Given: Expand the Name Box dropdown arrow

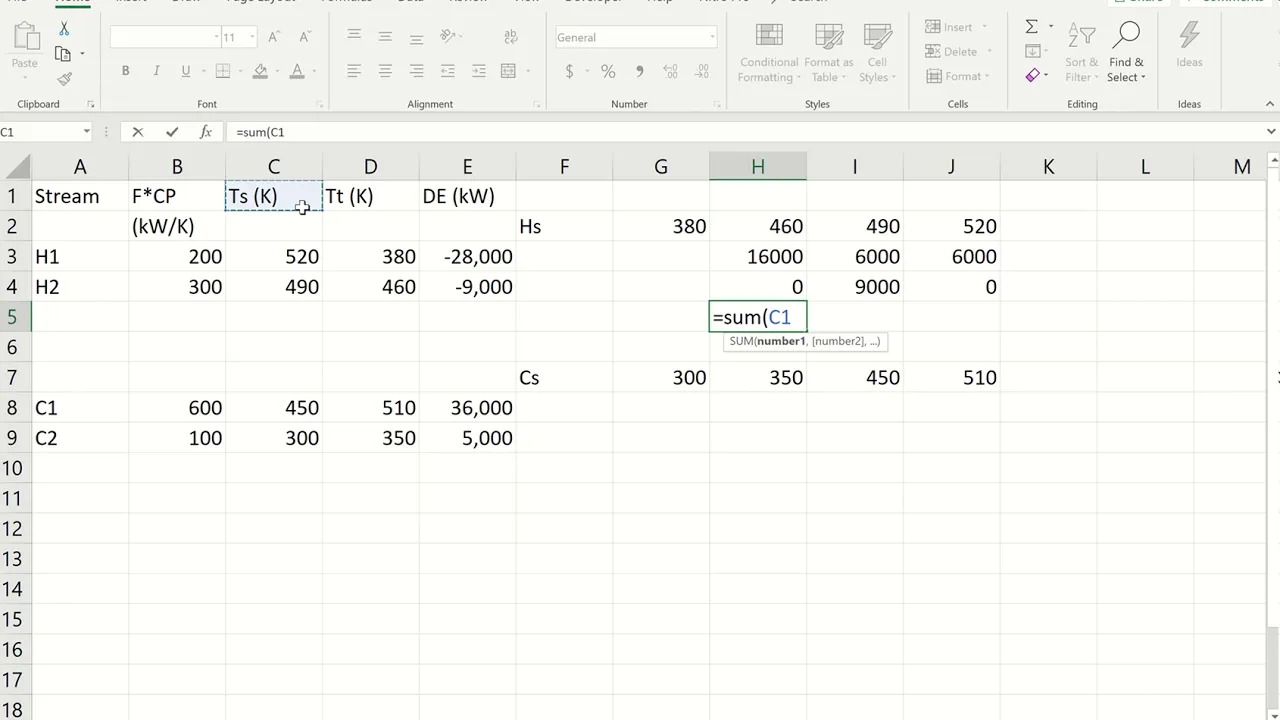Looking at the screenshot, I should (86, 132).
